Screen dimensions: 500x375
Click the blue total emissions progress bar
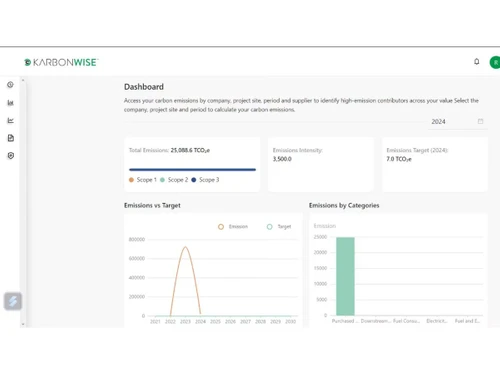[x=192, y=170]
